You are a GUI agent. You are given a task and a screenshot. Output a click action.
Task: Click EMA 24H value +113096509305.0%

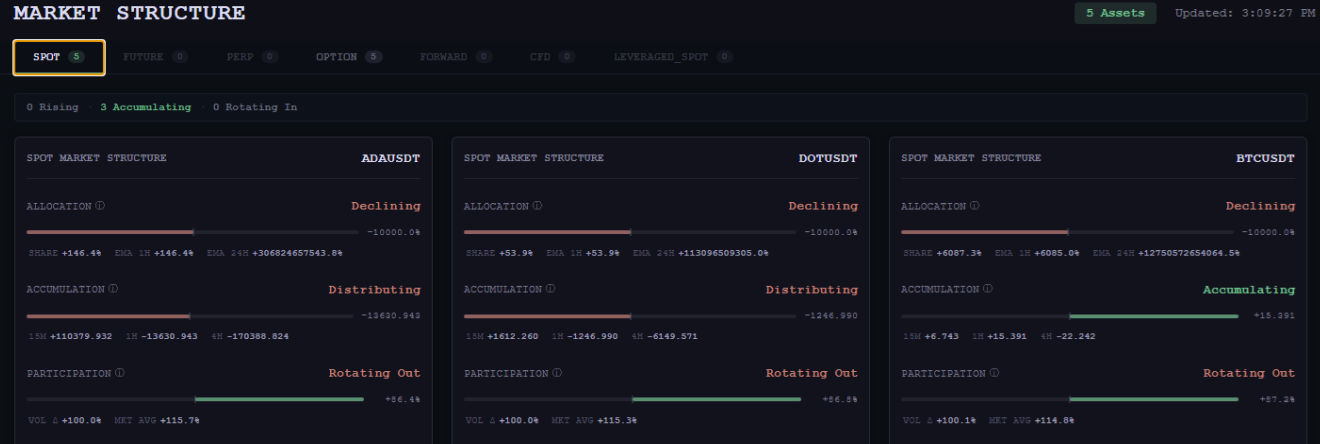tap(724, 253)
